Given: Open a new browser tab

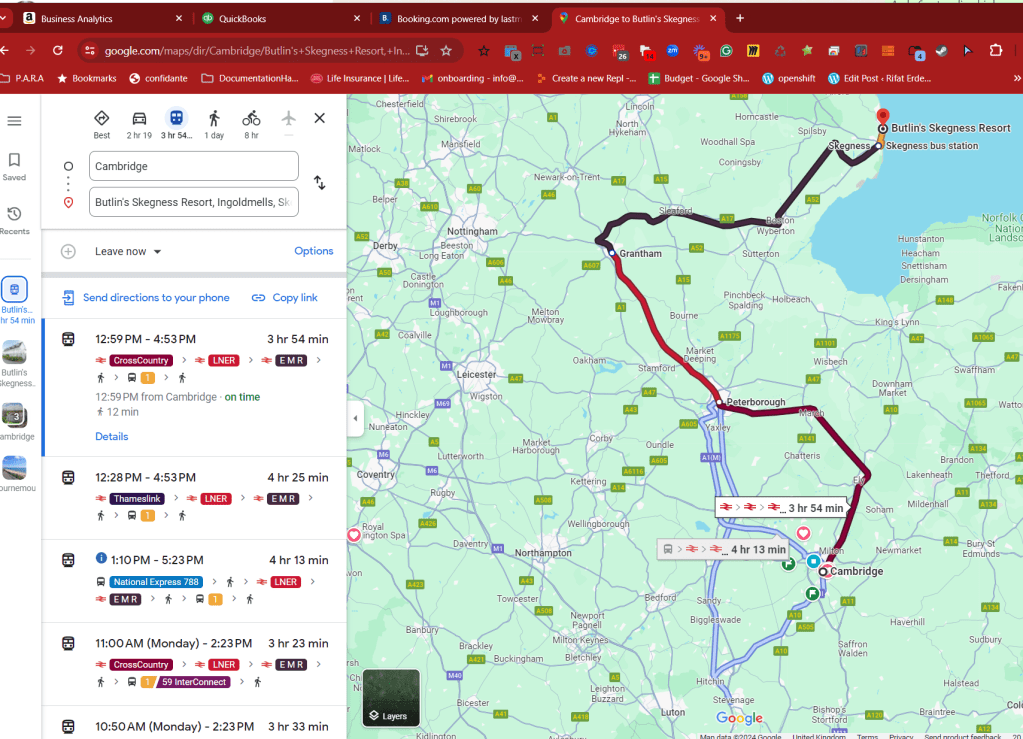Looking at the screenshot, I should (x=740, y=18).
